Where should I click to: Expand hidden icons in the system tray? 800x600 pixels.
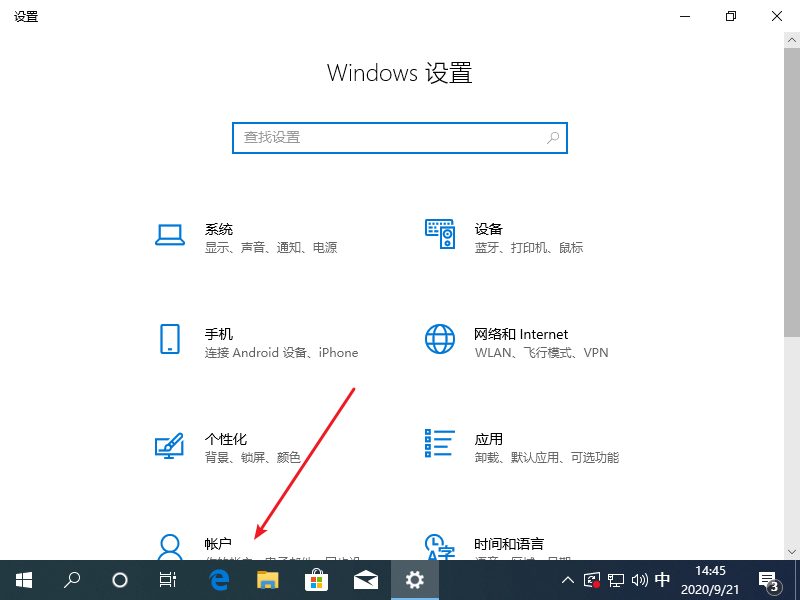click(x=567, y=580)
